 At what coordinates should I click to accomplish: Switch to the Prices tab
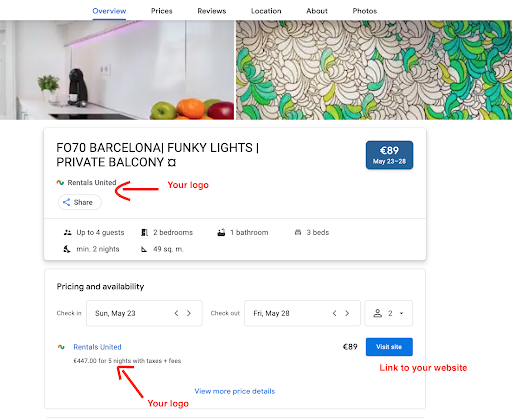(162, 11)
